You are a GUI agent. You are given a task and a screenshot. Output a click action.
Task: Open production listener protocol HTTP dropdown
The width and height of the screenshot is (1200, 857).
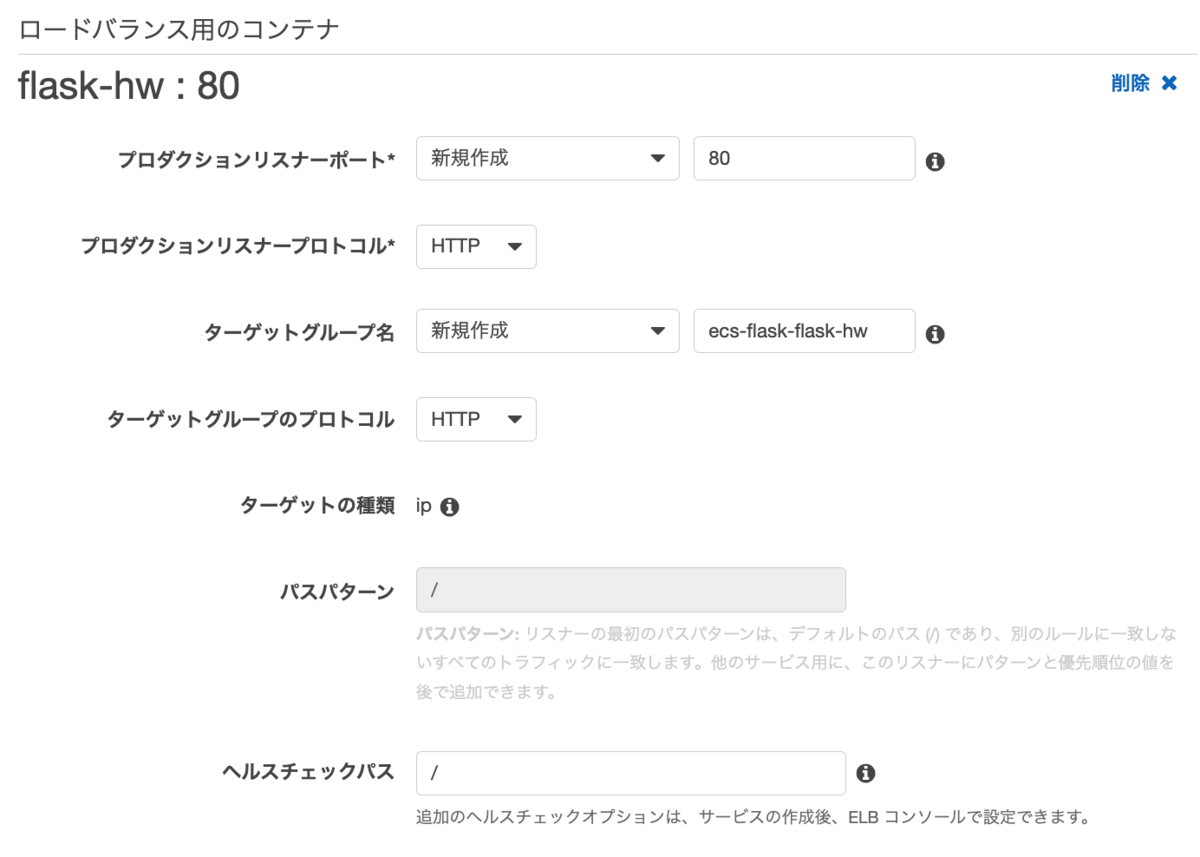(476, 246)
